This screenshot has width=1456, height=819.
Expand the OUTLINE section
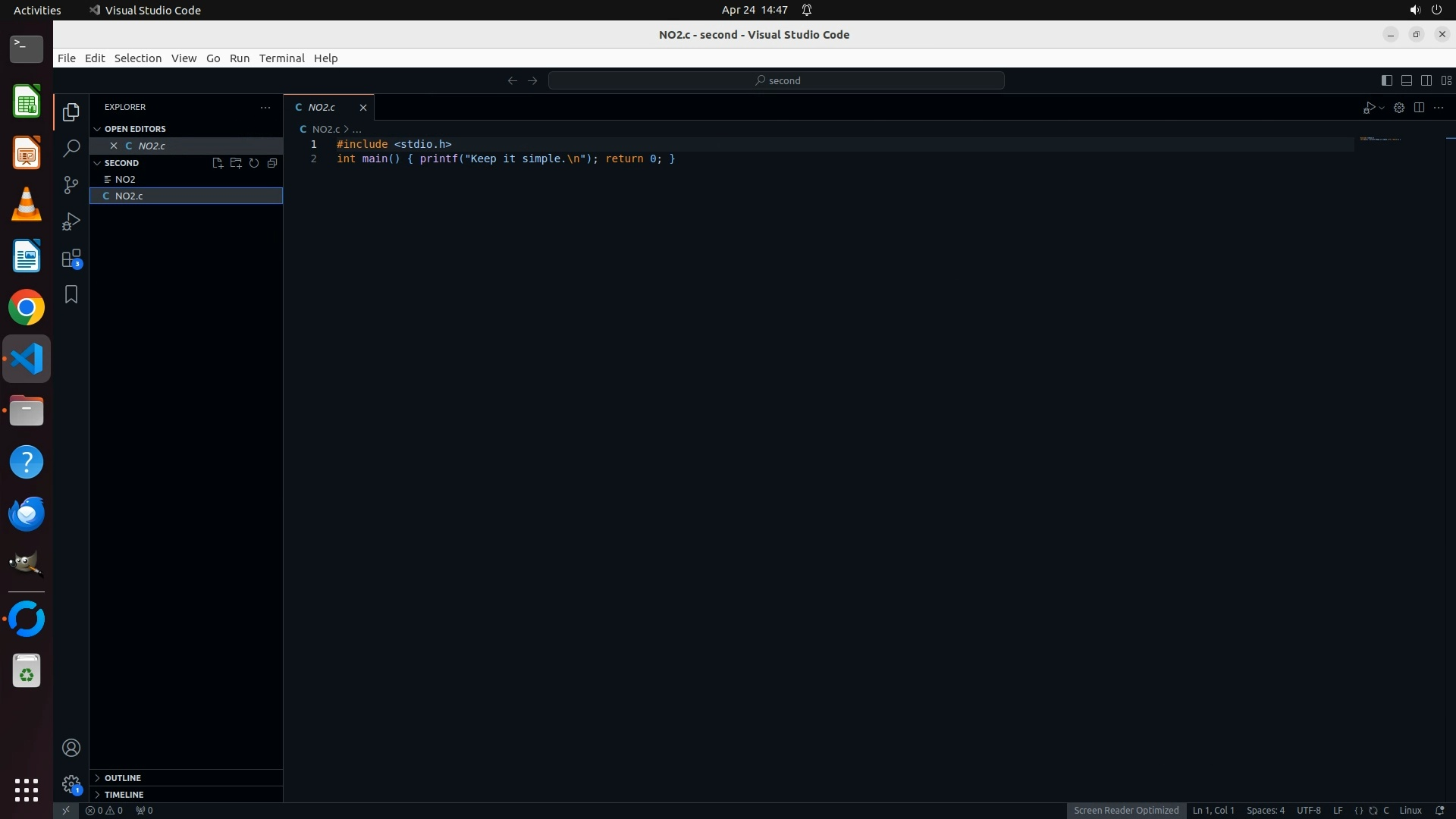pyautogui.click(x=123, y=778)
